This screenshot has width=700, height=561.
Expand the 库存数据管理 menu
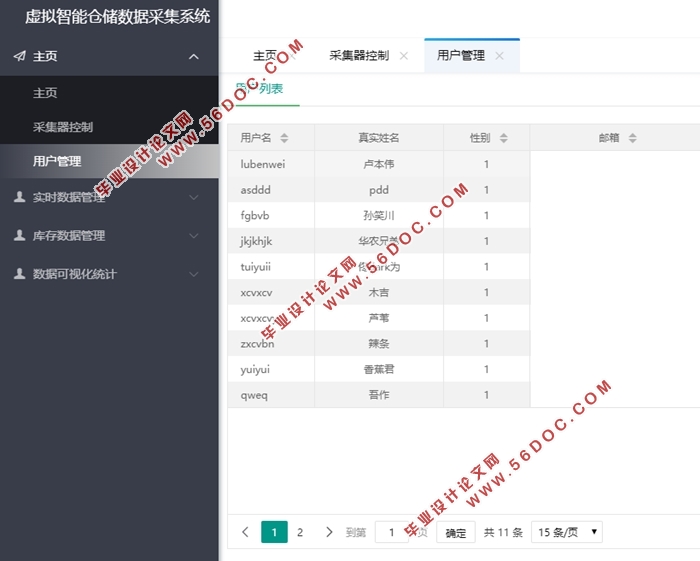pyautogui.click(x=194, y=236)
